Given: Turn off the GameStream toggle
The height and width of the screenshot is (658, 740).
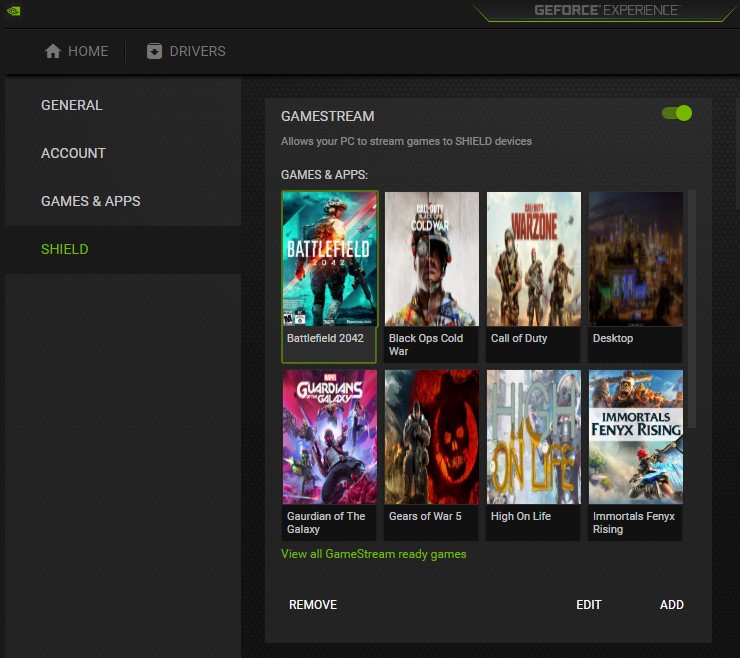Looking at the screenshot, I should [677, 114].
